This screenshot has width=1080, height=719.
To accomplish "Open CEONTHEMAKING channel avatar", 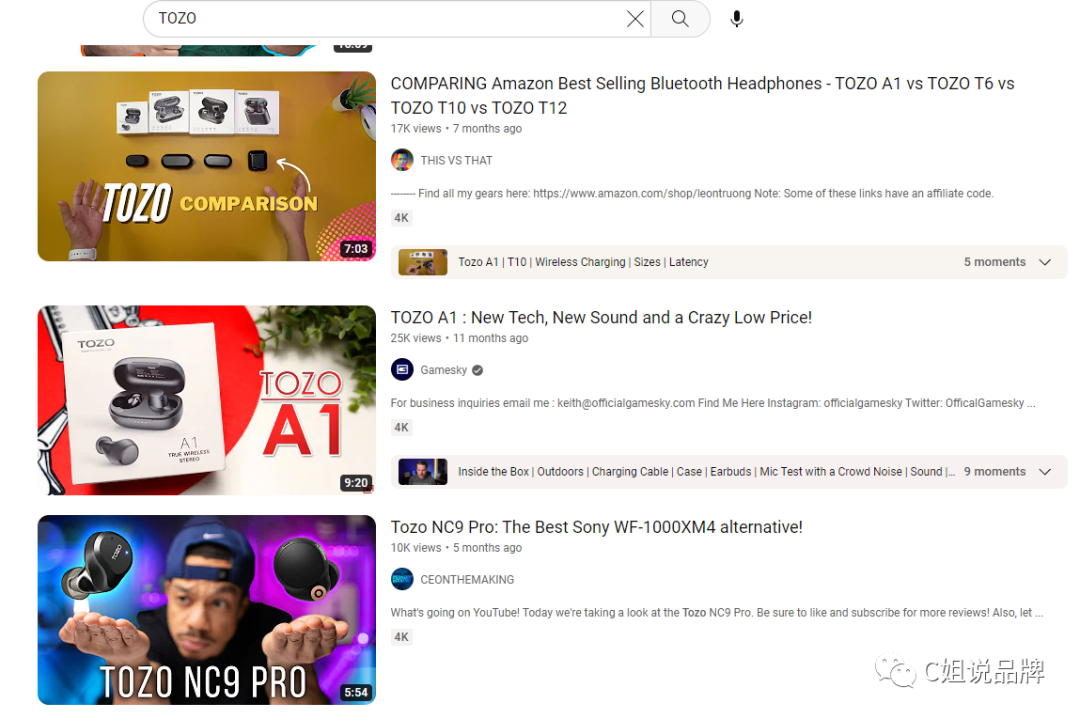I will coord(402,579).
